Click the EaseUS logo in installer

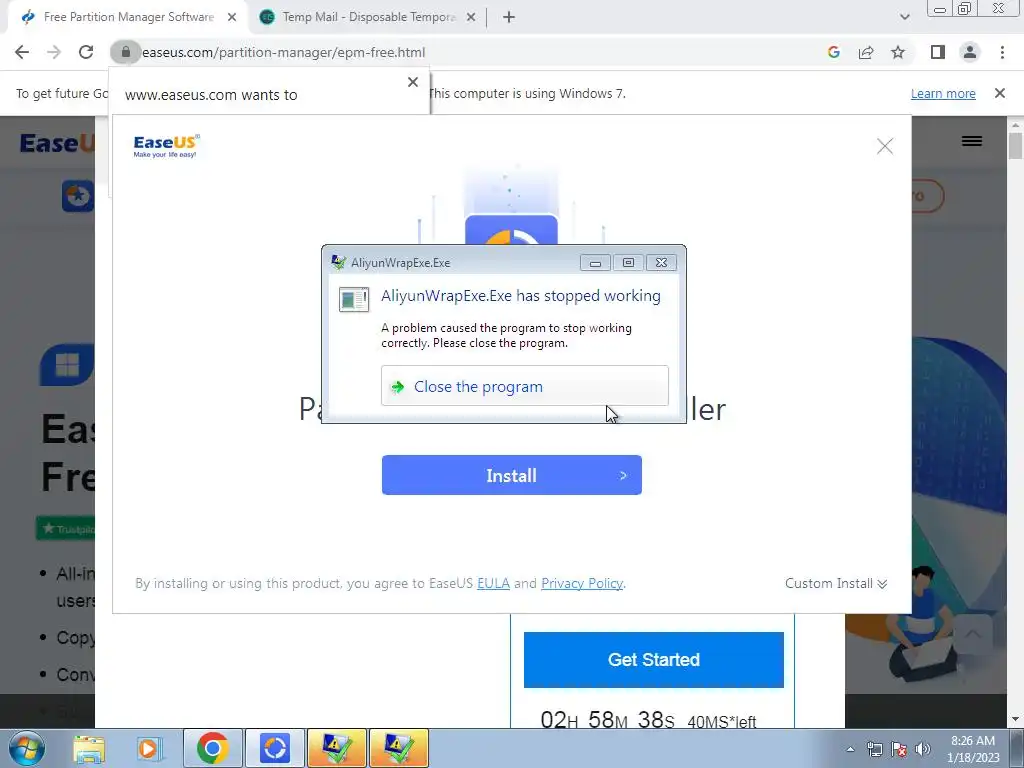pyautogui.click(x=167, y=146)
